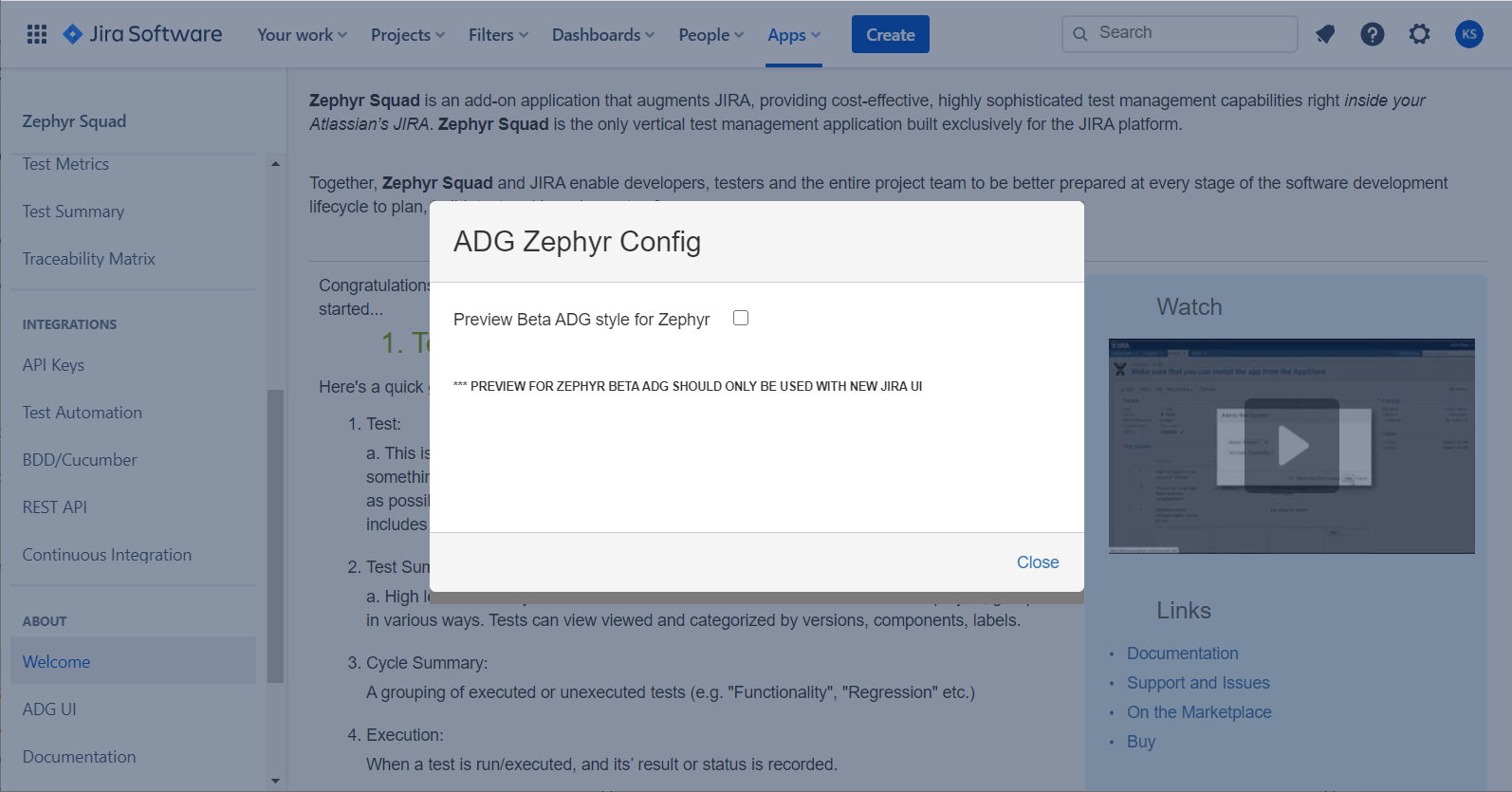Open the KS profile avatar
Image resolution: width=1512 pixels, height=792 pixels.
point(1469,34)
